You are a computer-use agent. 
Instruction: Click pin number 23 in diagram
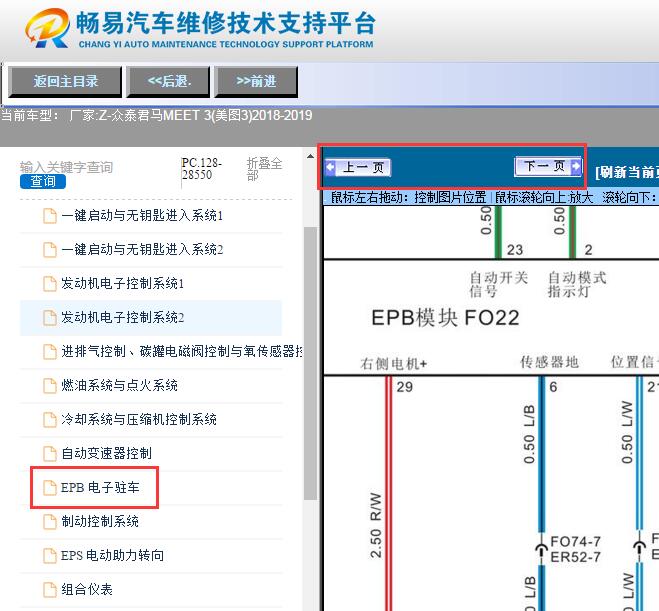(515, 250)
